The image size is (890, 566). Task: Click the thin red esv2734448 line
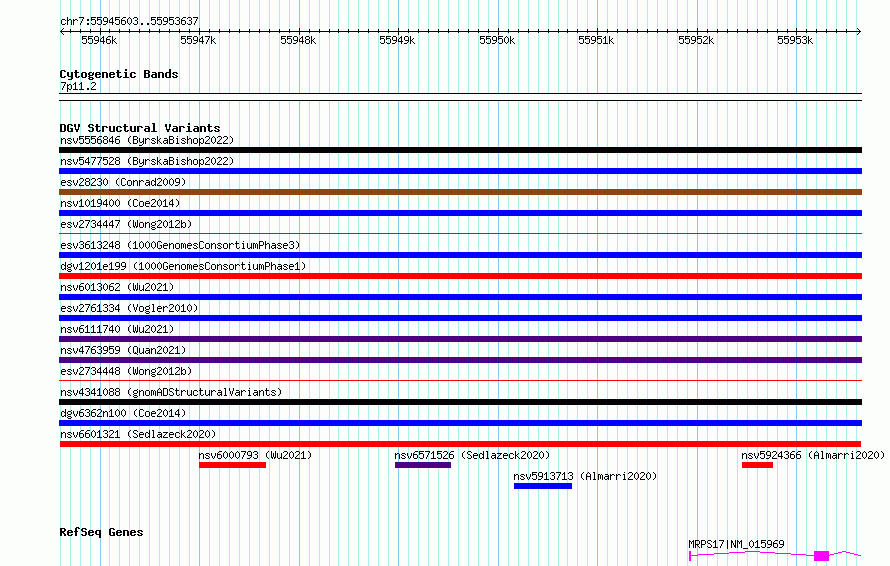(460, 380)
